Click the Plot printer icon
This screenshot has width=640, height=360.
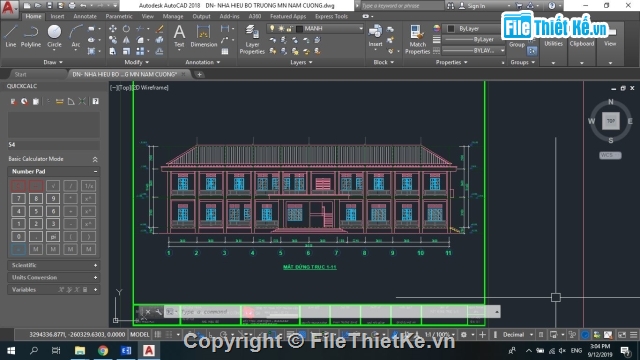tap(72, 6)
